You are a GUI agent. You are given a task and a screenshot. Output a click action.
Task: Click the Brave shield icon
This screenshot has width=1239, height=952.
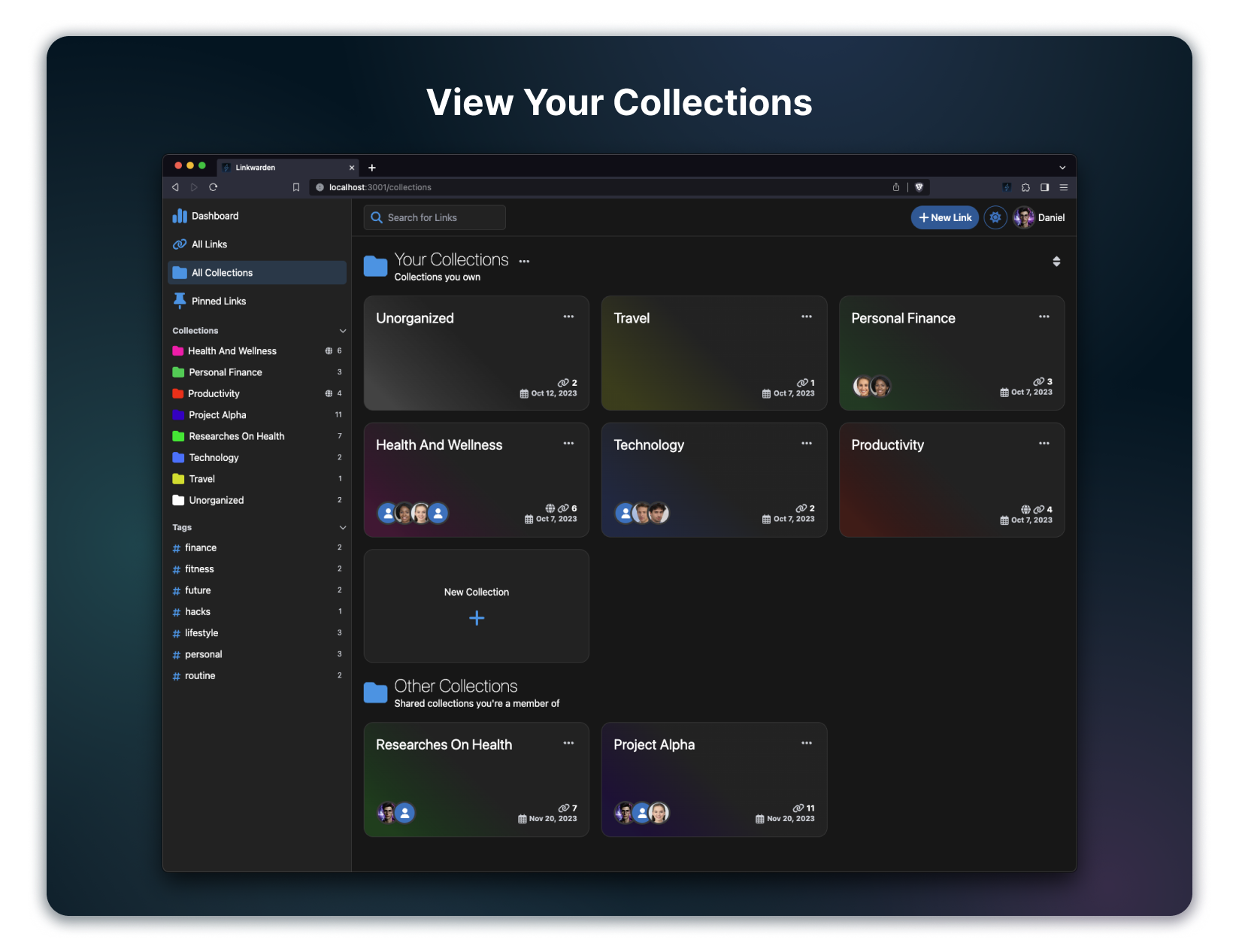(919, 187)
